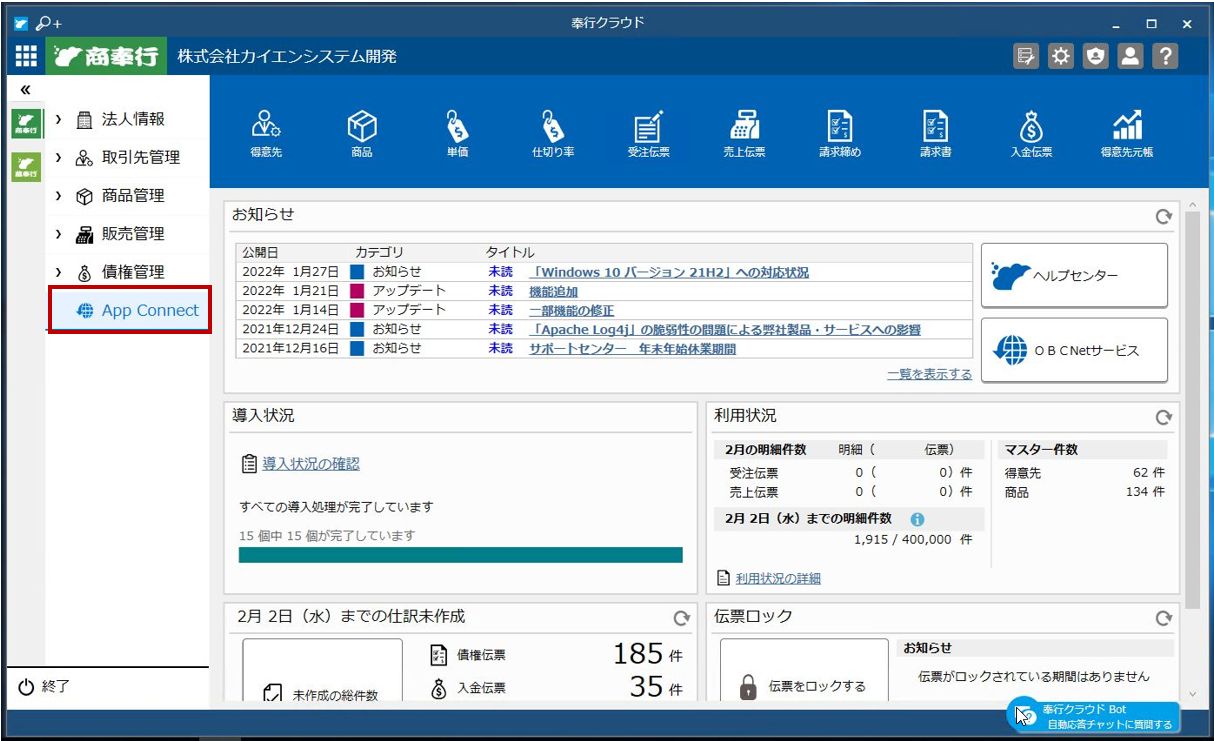Open 奉行クラウド Bot chat button
The height and width of the screenshot is (741, 1214).
point(1093,716)
